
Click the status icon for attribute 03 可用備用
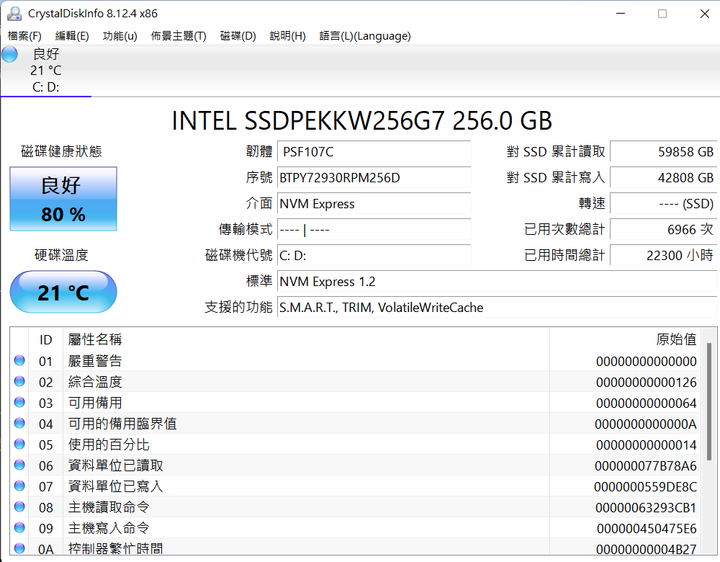(x=19, y=402)
